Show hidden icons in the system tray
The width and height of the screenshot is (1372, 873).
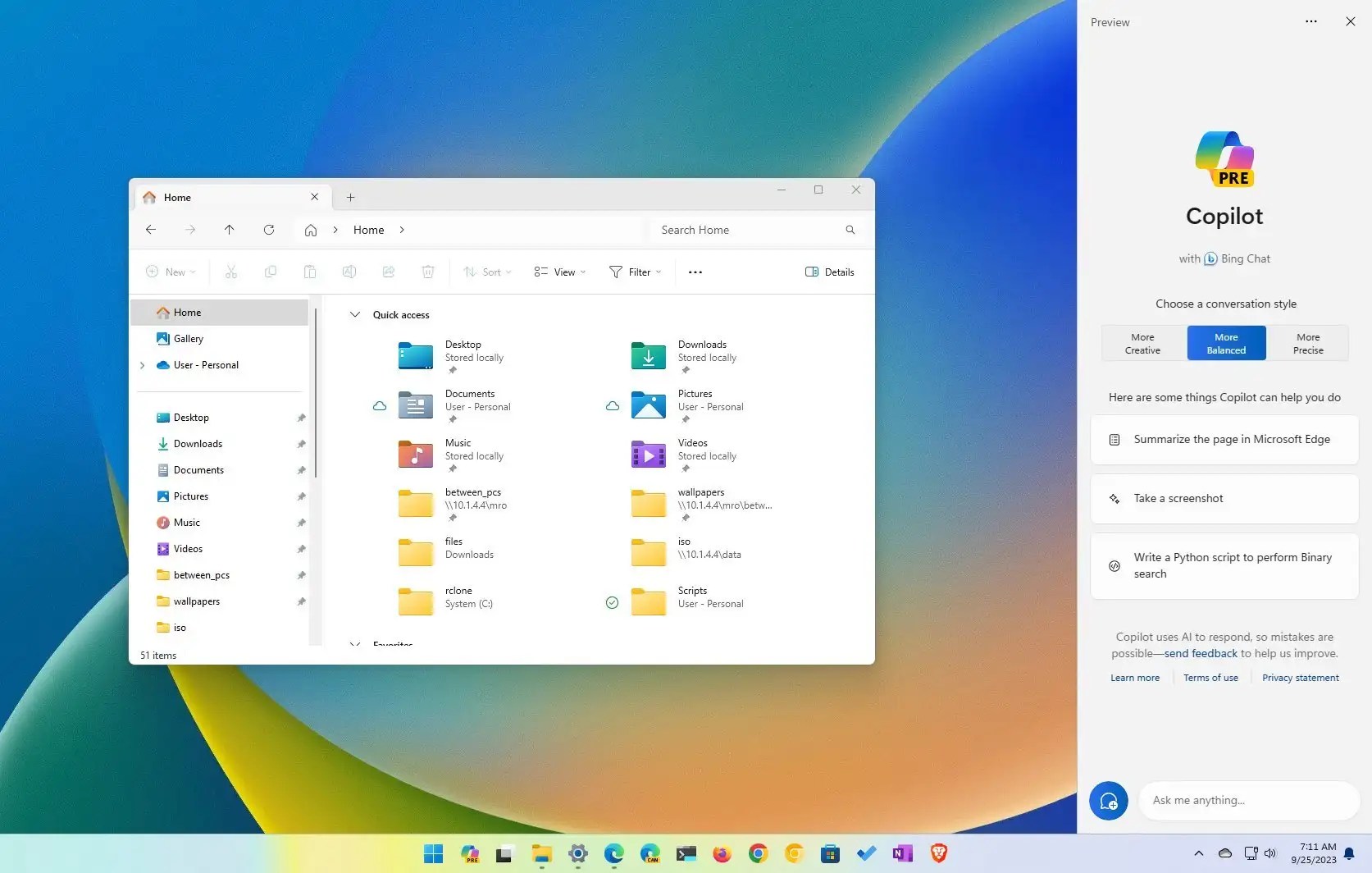pyautogui.click(x=1198, y=853)
